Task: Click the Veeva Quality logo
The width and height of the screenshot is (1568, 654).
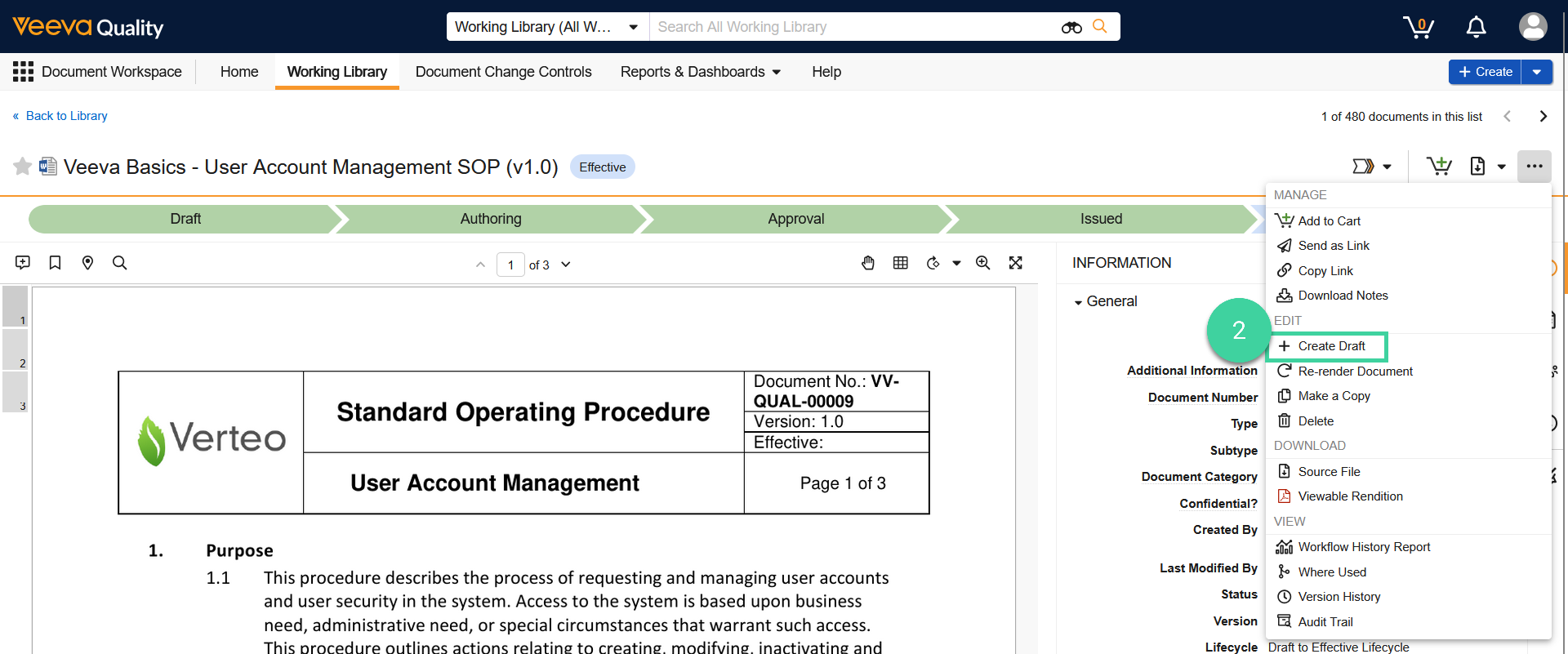Action: click(x=88, y=27)
